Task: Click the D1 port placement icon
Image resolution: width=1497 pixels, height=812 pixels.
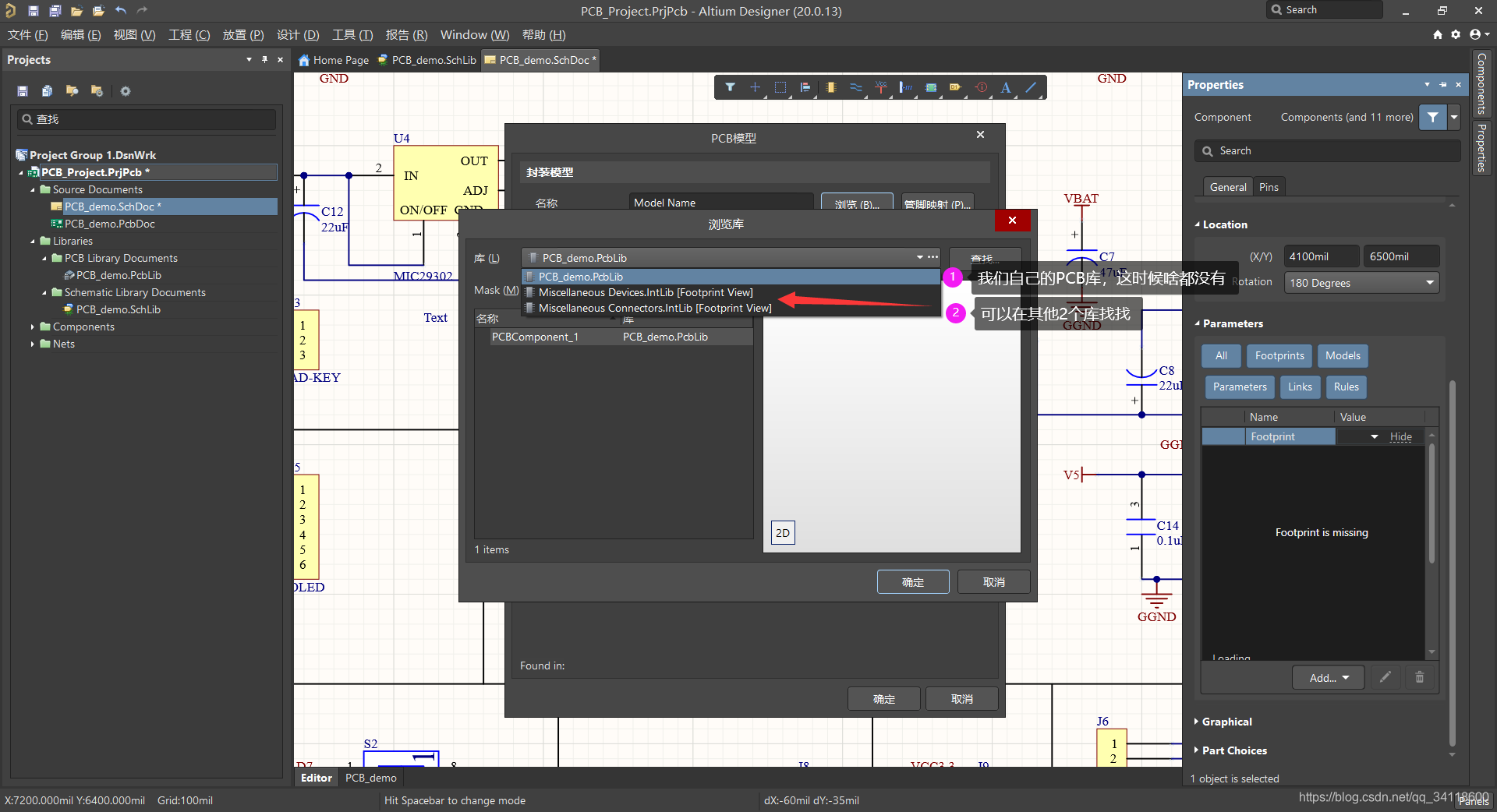Action: (956, 87)
